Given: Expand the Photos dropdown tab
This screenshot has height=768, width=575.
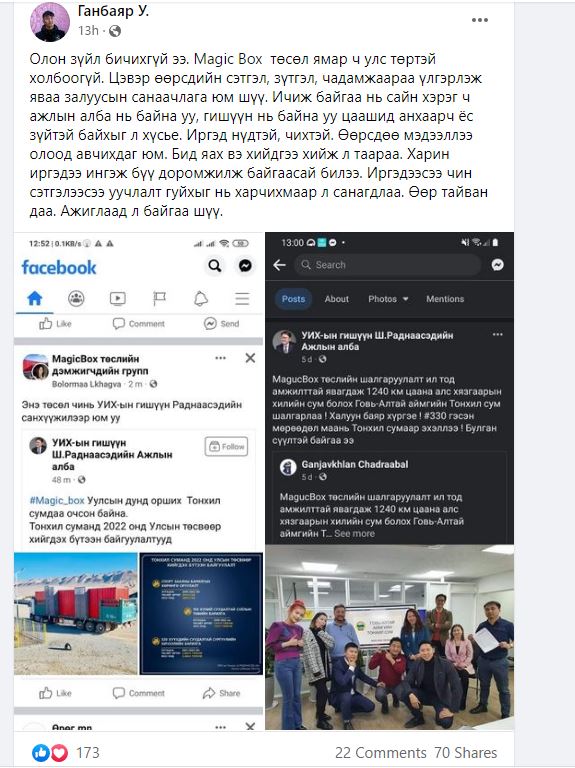Looking at the screenshot, I should pyautogui.click(x=388, y=299).
